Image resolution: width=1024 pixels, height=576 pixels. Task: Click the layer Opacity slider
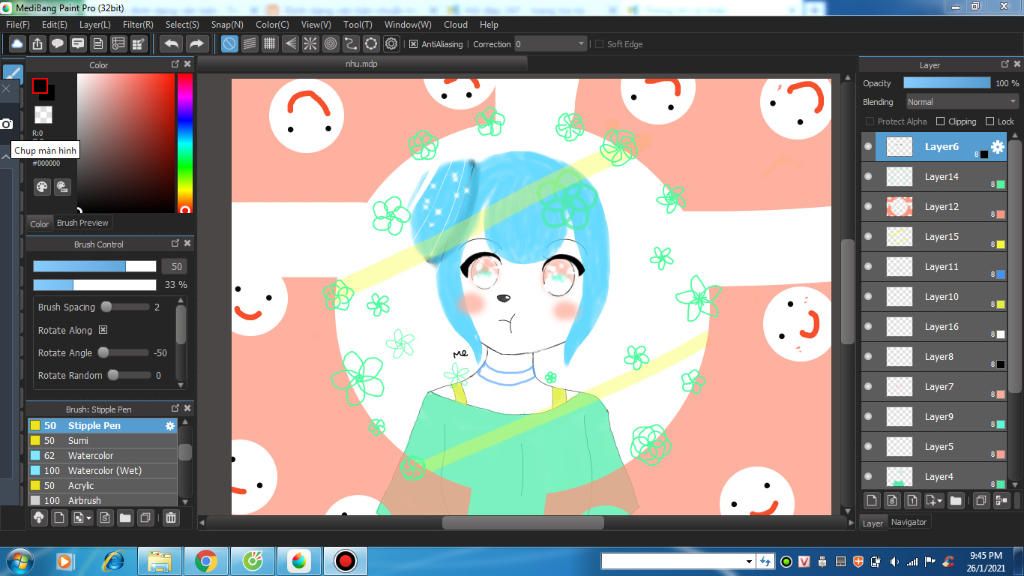946,83
